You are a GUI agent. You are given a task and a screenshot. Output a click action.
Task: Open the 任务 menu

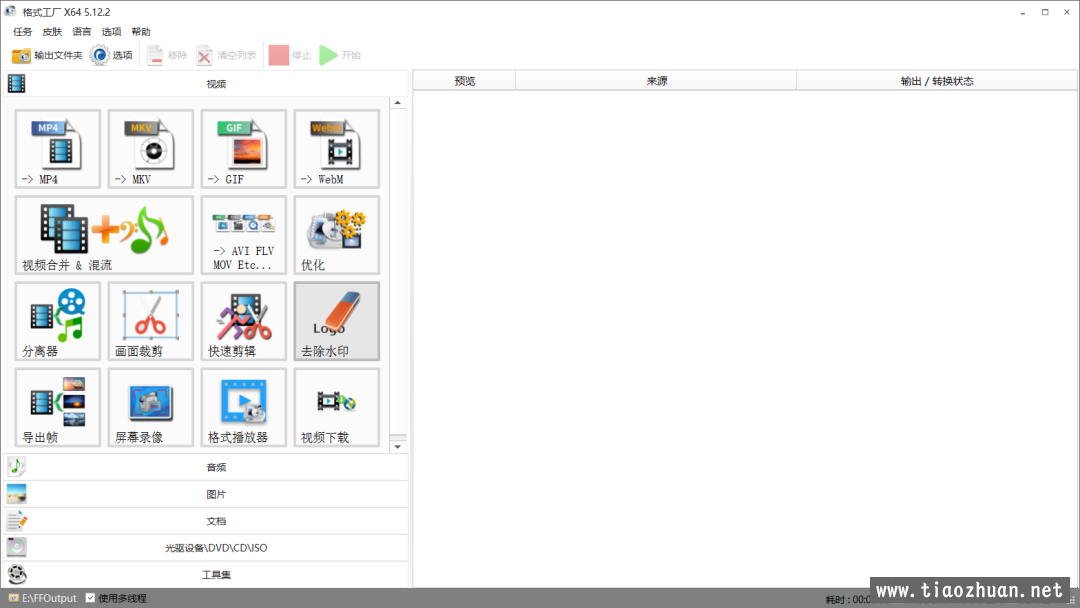(22, 32)
